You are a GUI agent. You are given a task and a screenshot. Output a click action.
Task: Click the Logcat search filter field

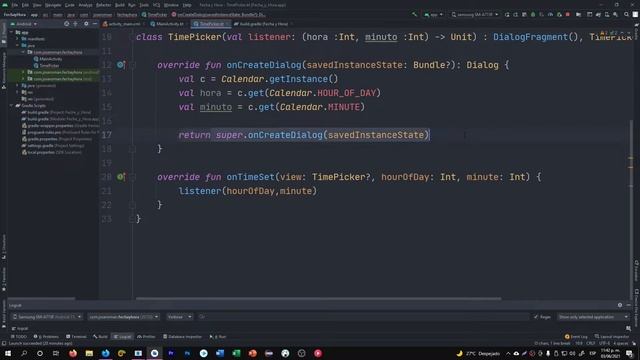(x=363, y=317)
